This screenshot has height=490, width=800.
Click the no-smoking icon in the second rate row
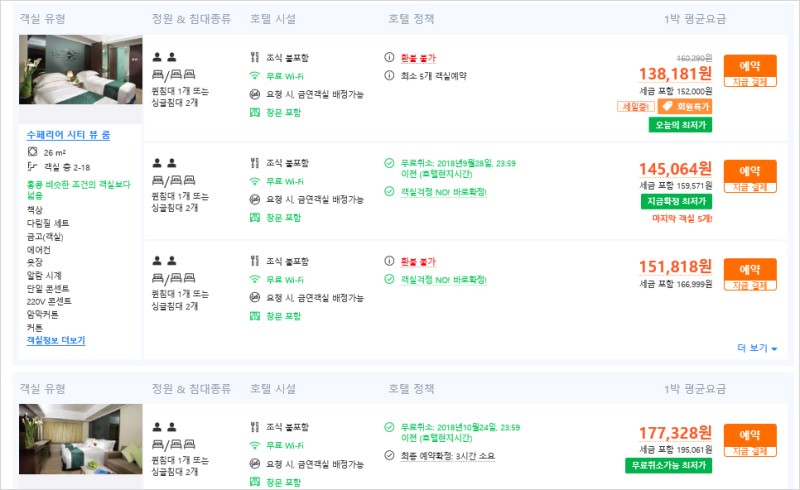[255, 199]
